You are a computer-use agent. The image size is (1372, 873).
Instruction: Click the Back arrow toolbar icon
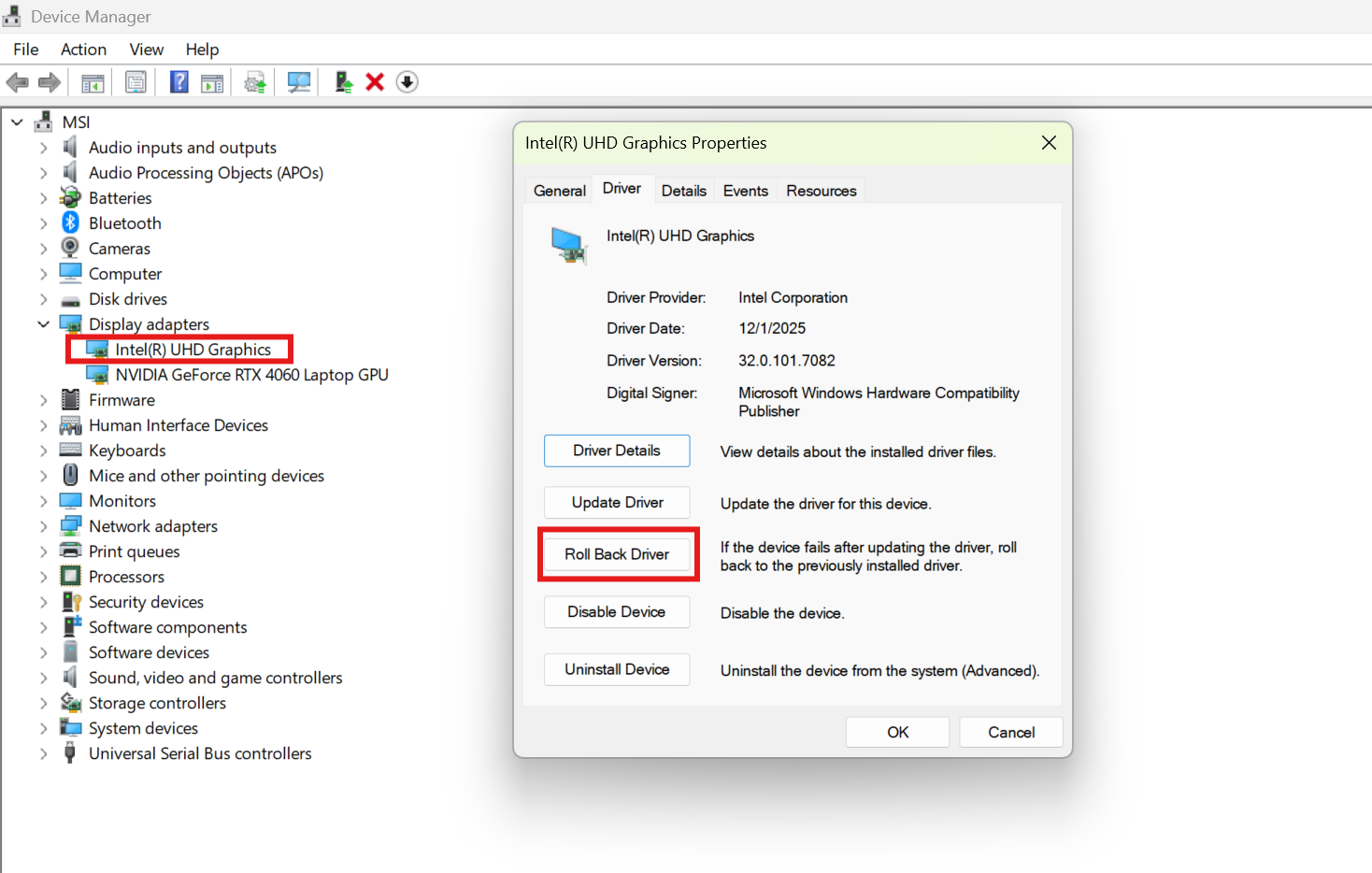coord(18,82)
